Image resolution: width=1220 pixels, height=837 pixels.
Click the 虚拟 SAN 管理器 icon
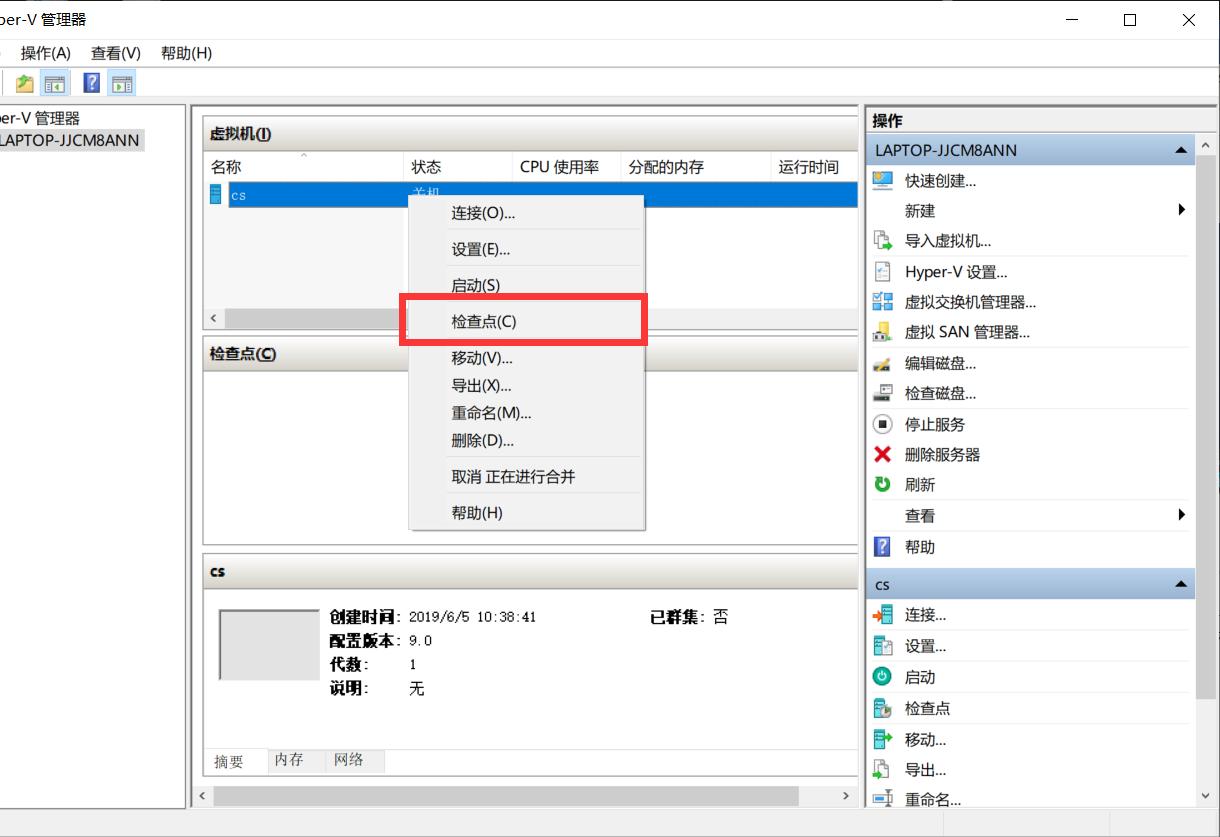(882, 332)
